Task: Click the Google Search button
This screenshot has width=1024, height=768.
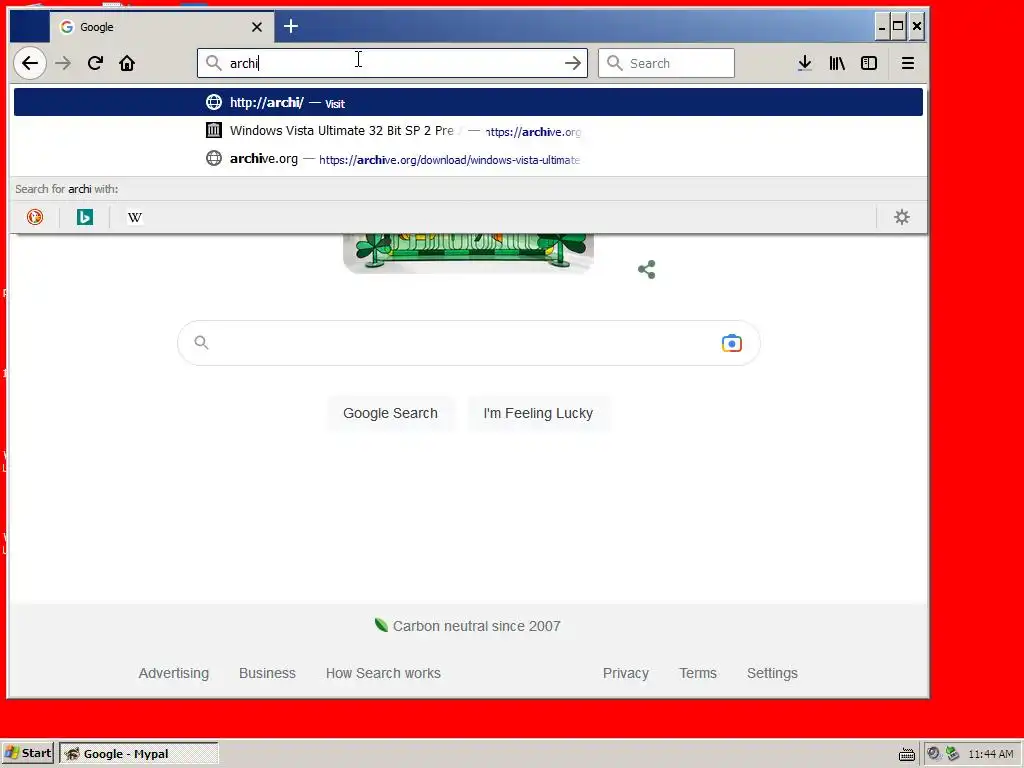Action: [391, 413]
